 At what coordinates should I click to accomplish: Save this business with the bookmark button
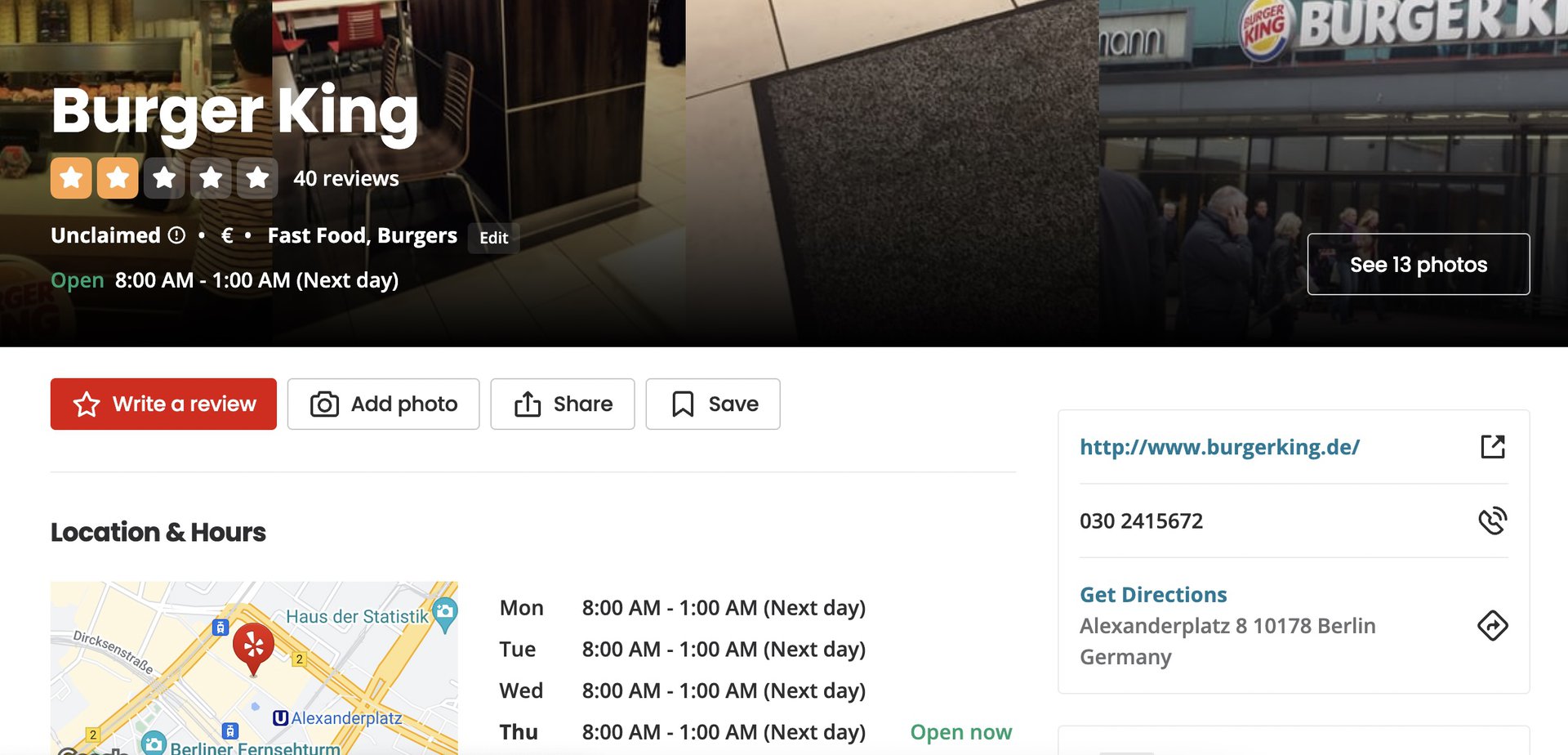(x=713, y=404)
